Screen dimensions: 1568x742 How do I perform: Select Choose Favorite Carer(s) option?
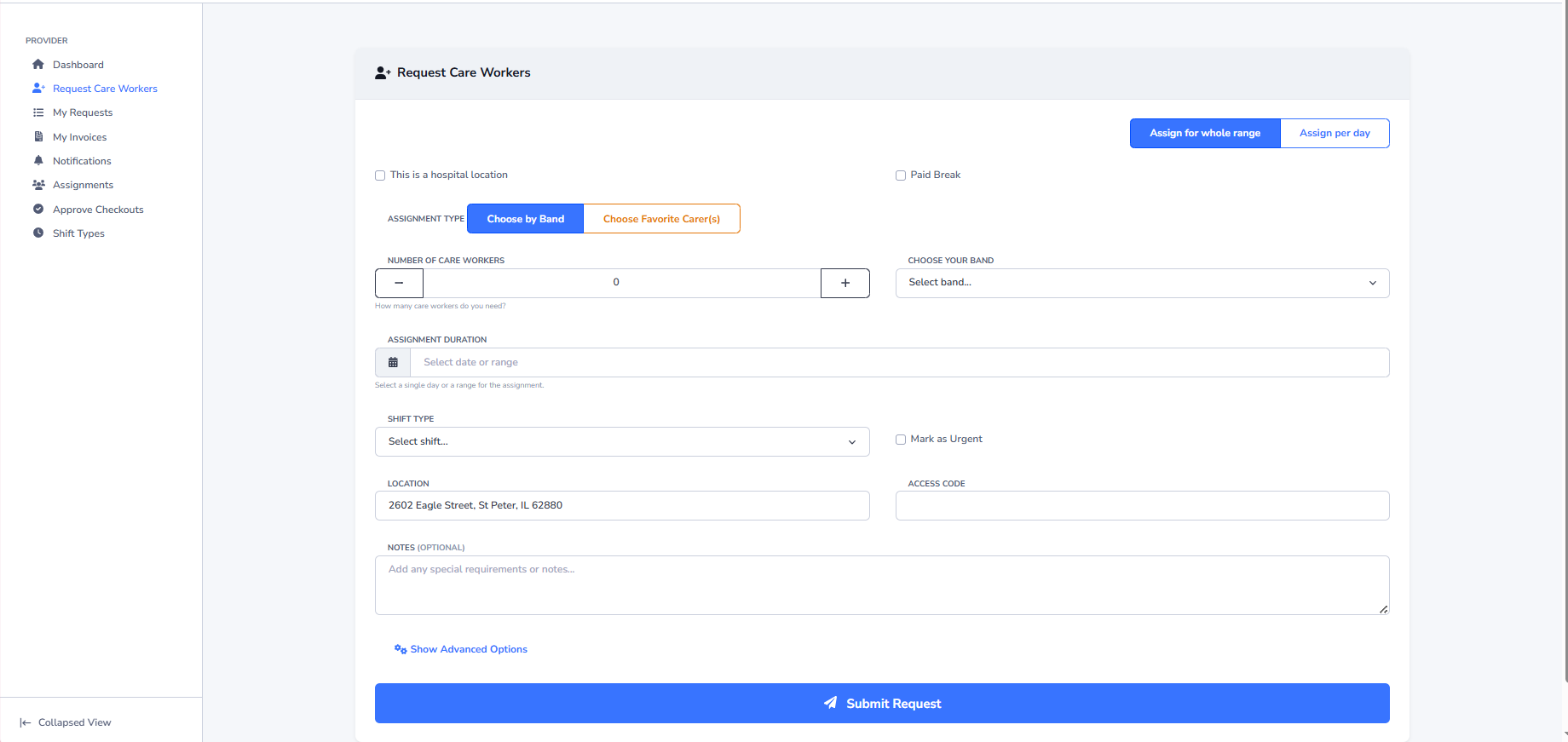(661, 219)
